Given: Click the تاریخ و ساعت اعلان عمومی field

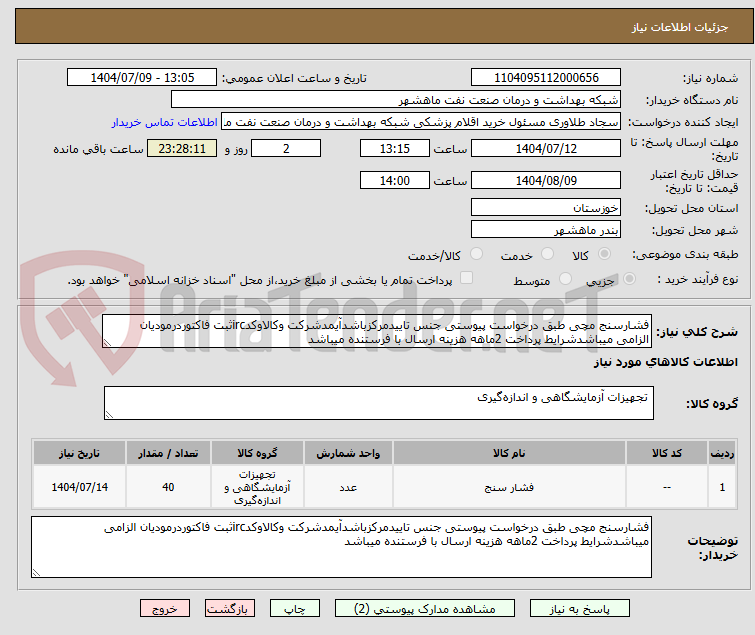Looking at the screenshot, I should (x=142, y=78).
